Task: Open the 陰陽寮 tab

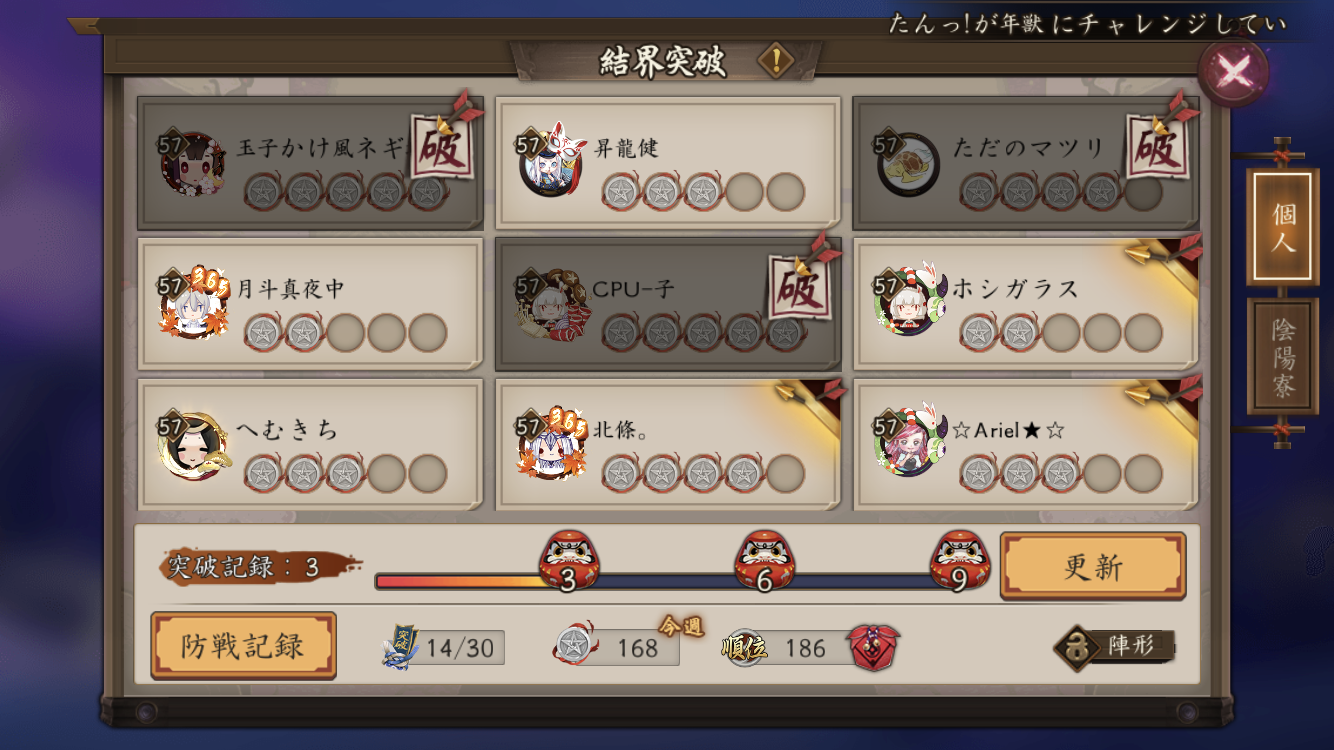Action: [1283, 357]
